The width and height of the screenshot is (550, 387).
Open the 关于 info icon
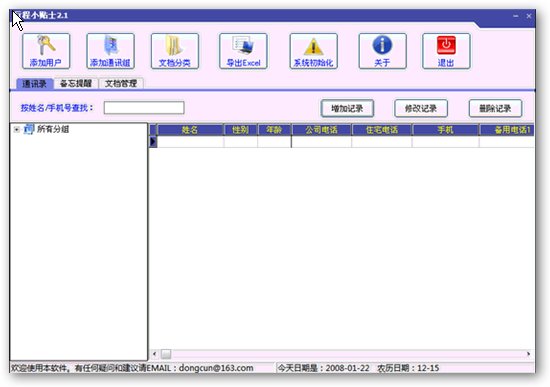(382, 45)
